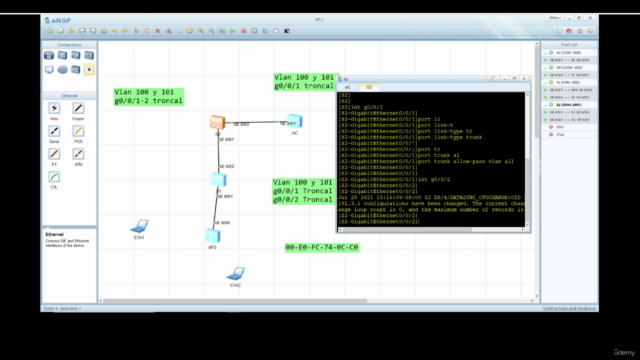Click the AP2 access point device

click(213, 236)
